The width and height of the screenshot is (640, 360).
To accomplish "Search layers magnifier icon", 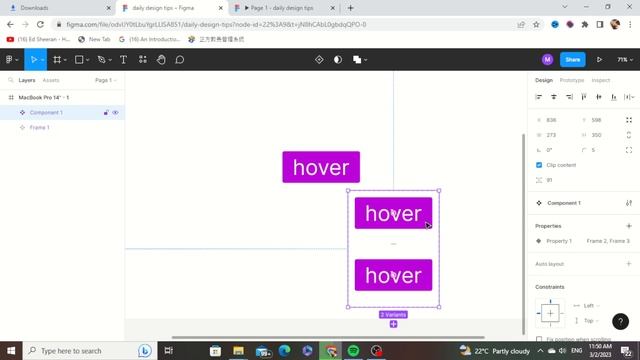I will pos(11,80).
